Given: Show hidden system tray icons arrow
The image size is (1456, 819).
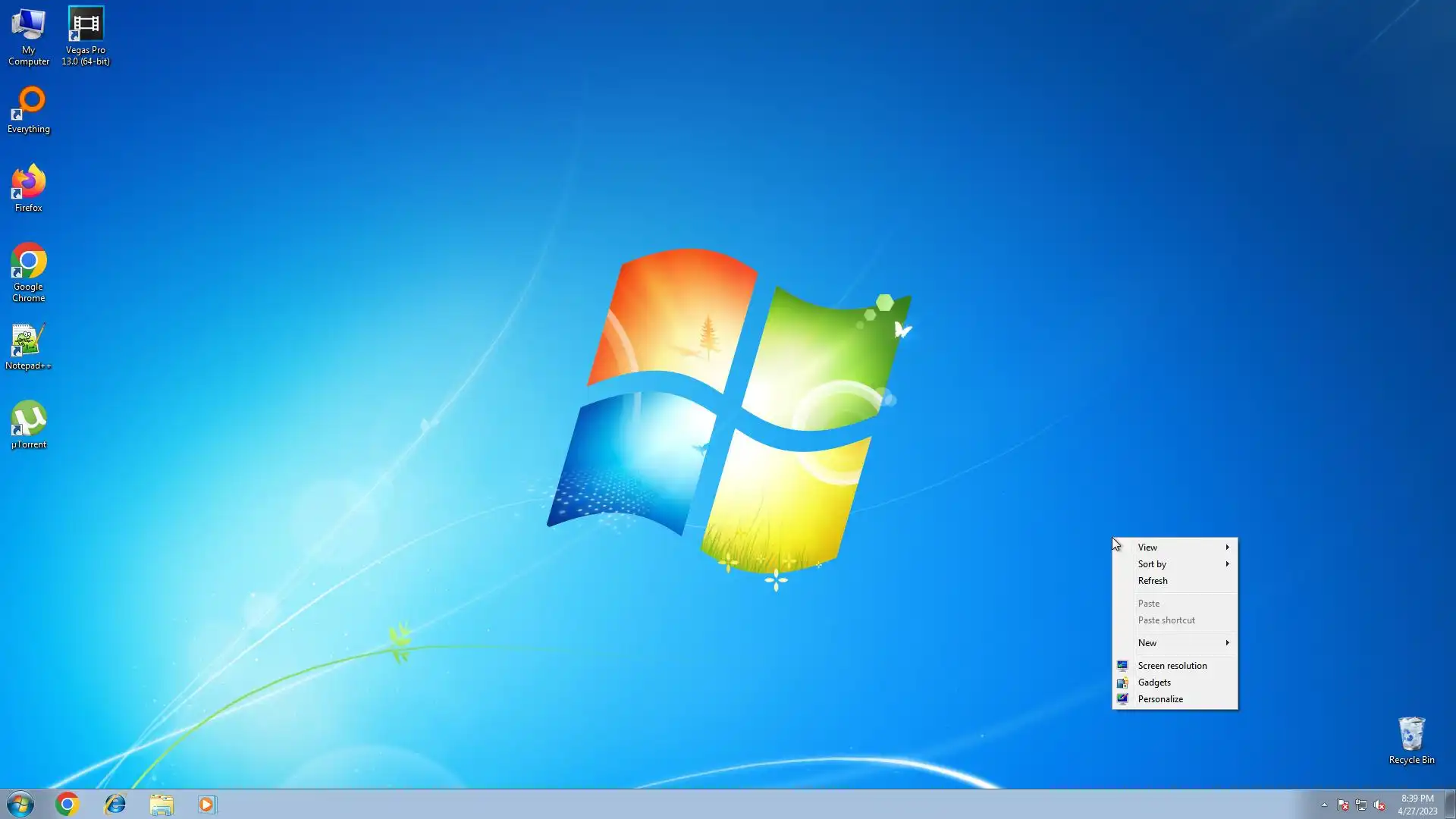Looking at the screenshot, I should [x=1324, y=805].
